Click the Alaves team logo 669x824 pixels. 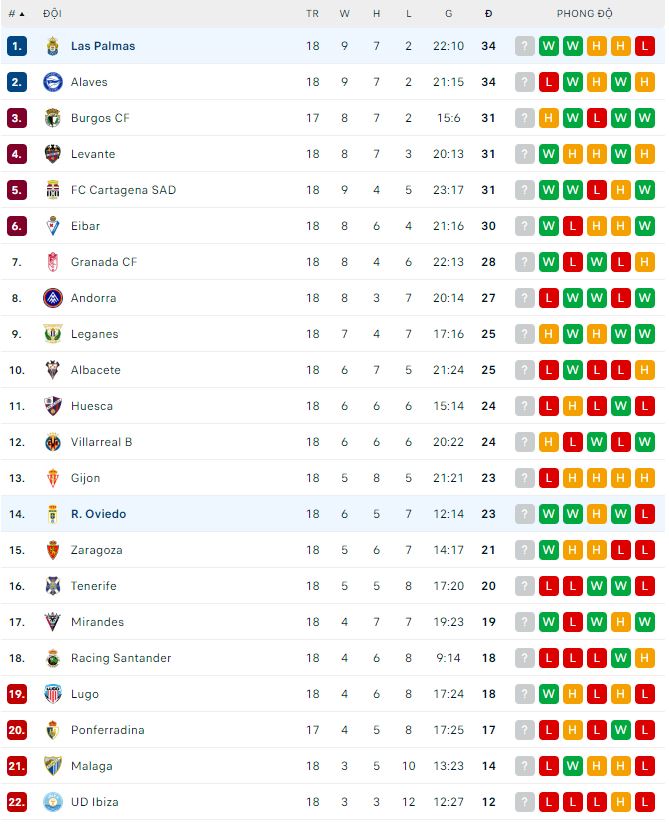point(53,82)
